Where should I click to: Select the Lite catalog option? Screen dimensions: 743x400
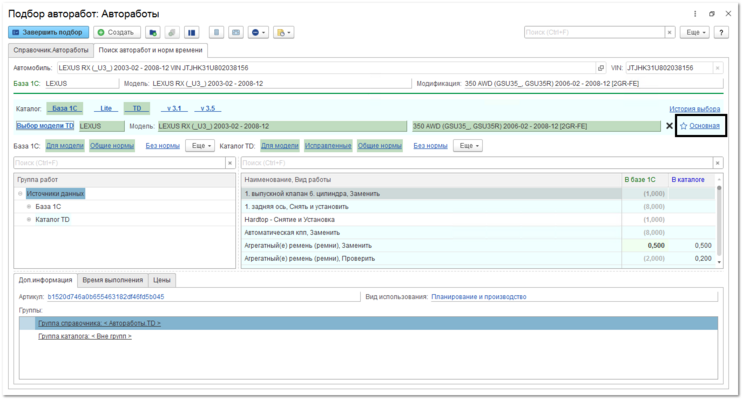(x=106, y=109)
